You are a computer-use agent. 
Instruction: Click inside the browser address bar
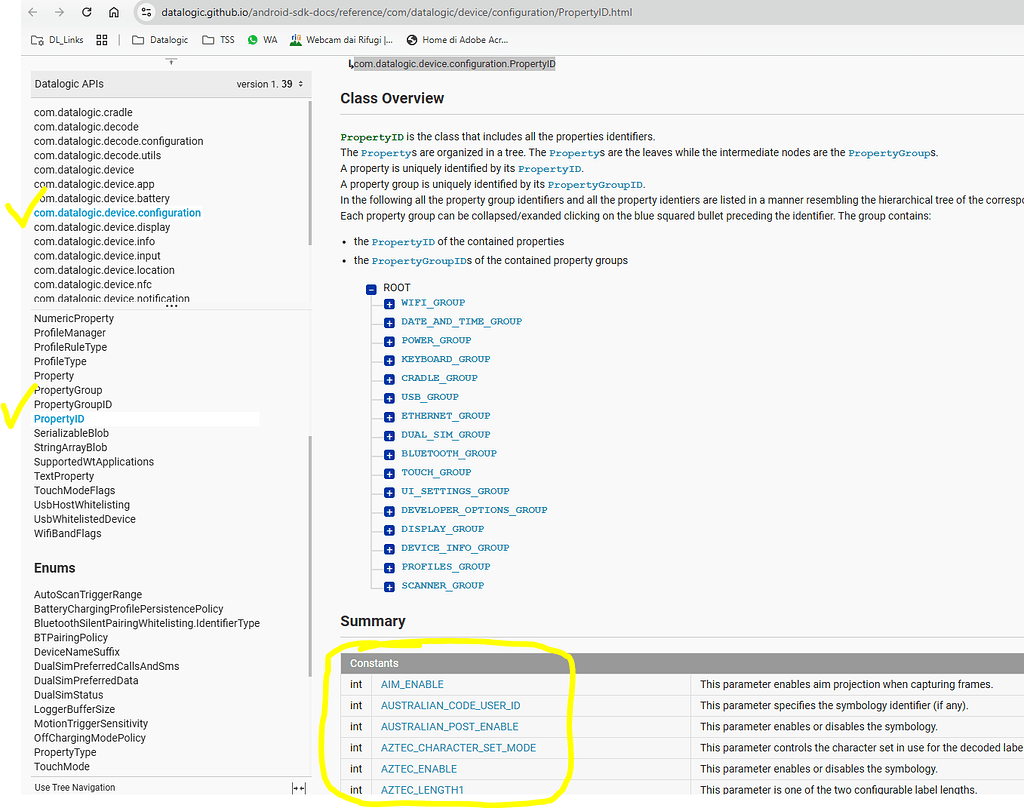coord(400,14)
